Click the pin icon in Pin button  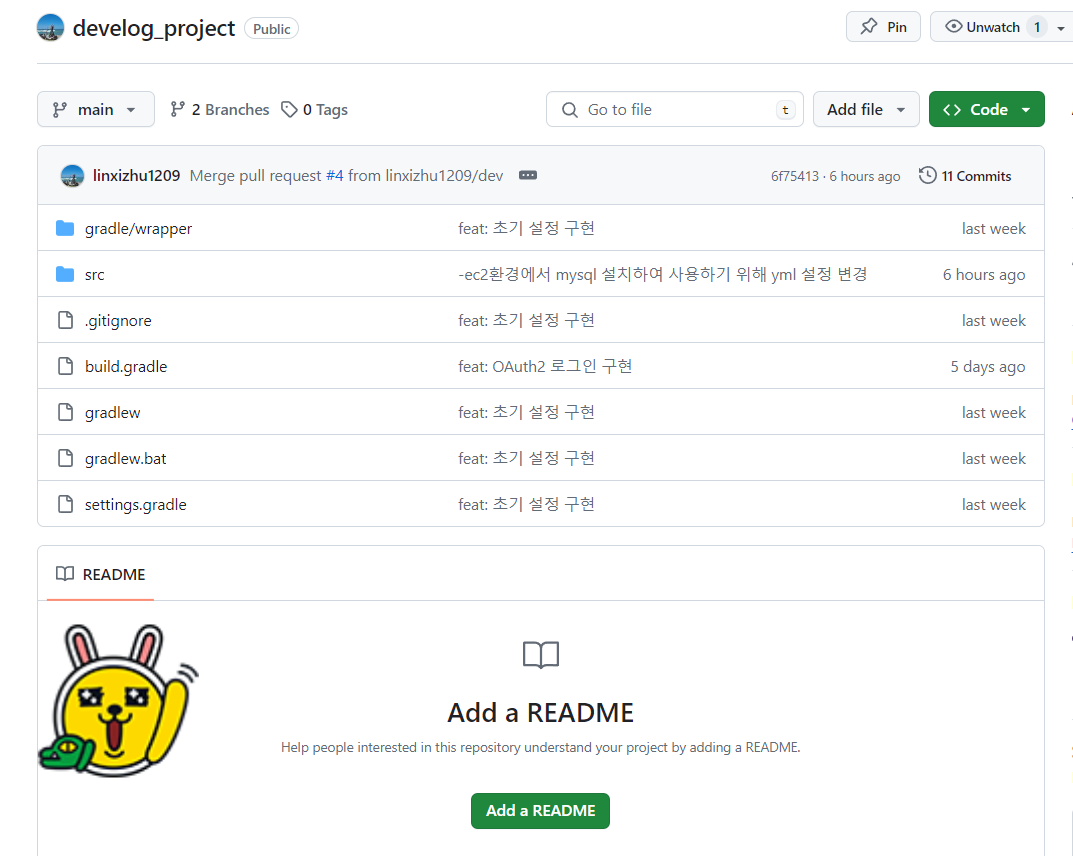point(868,27)
